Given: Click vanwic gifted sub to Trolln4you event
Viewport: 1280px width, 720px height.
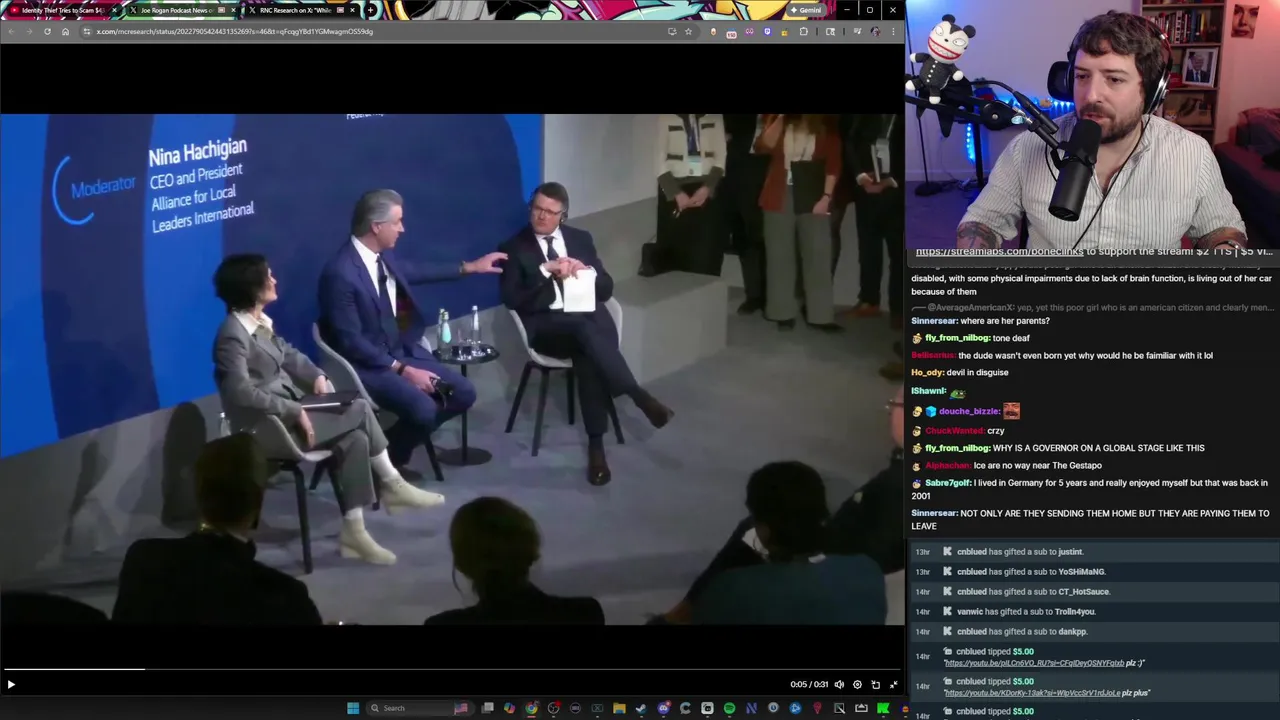Looking at the screenshot, I should point(1095,612).
